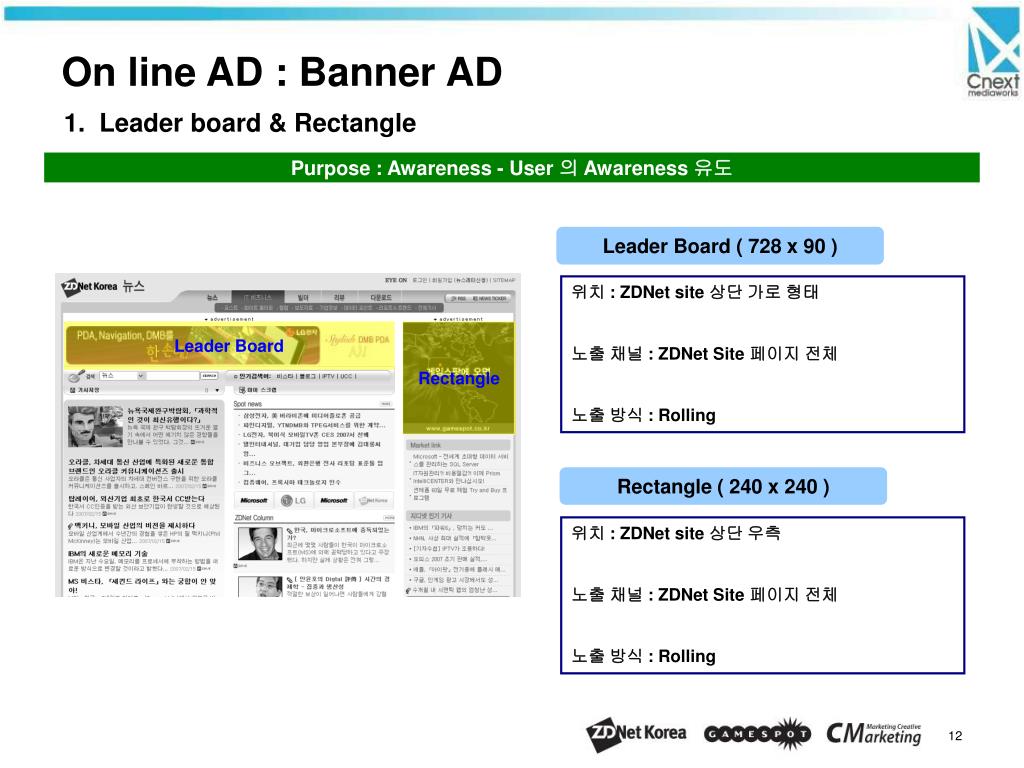1024x768 pixels.
Task: Click the EYE ON link at top
Action: click(395, 280)
